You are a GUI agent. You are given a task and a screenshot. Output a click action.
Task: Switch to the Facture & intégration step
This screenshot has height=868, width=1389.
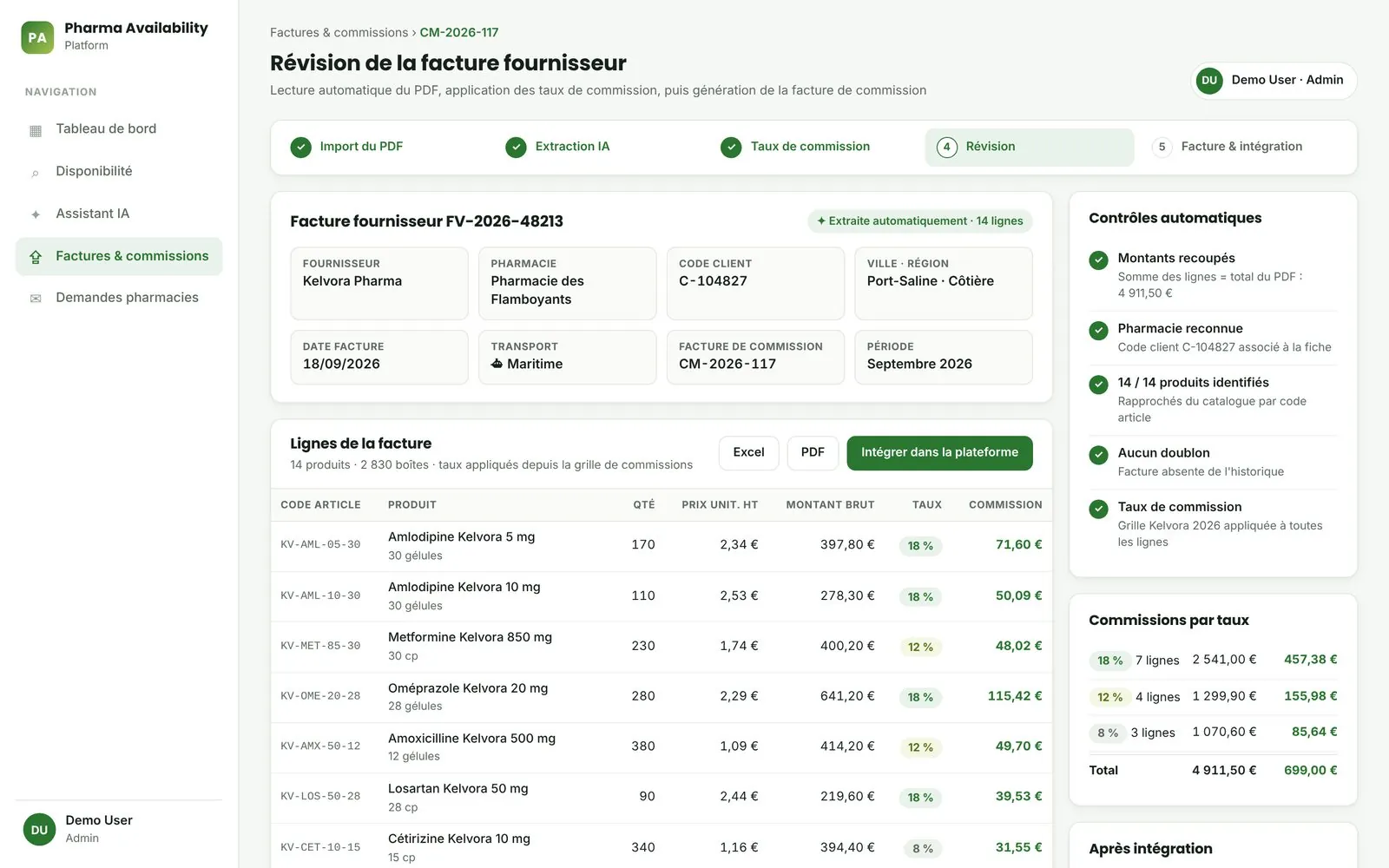[x=1243, y=148]
